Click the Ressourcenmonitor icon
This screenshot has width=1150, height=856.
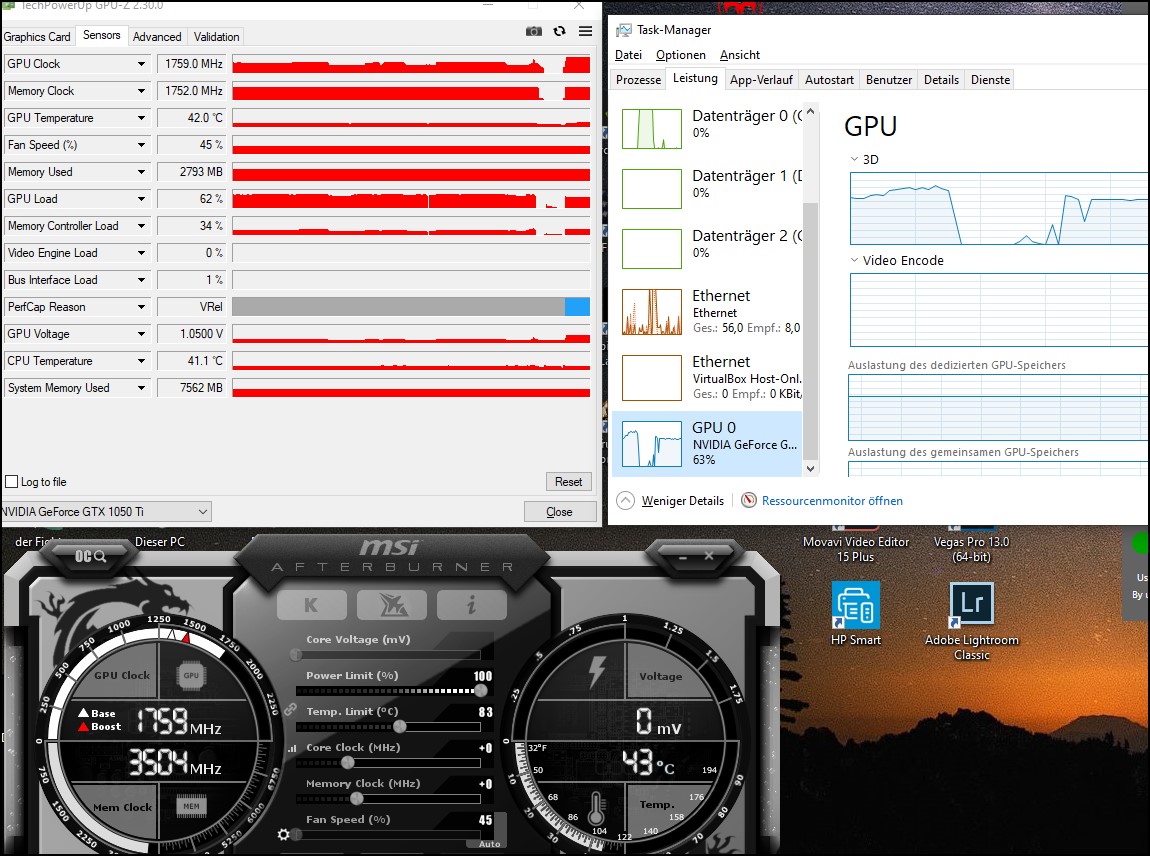pos(749,501)
